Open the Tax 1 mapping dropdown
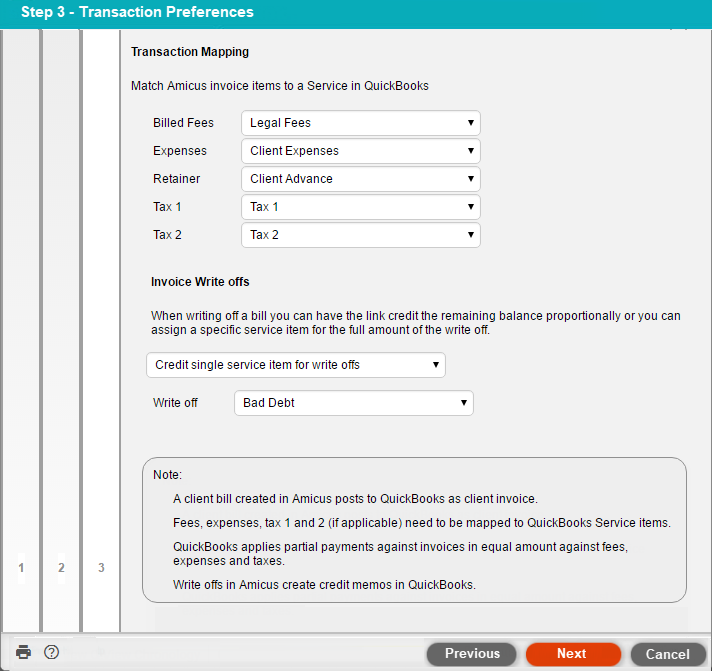Screen dimensions: 712x671 tap(361, 207)
